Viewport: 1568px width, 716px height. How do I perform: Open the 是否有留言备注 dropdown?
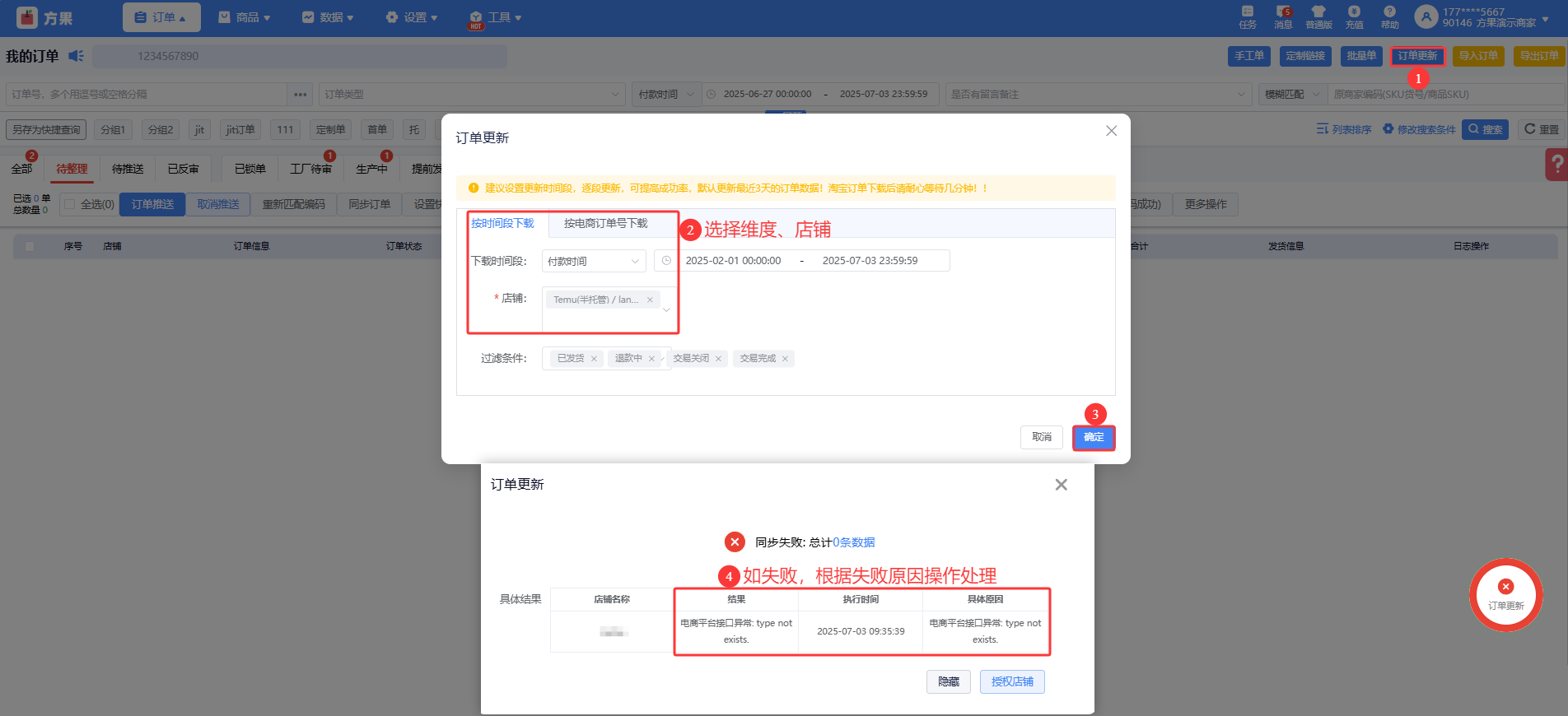point(1098,95)
